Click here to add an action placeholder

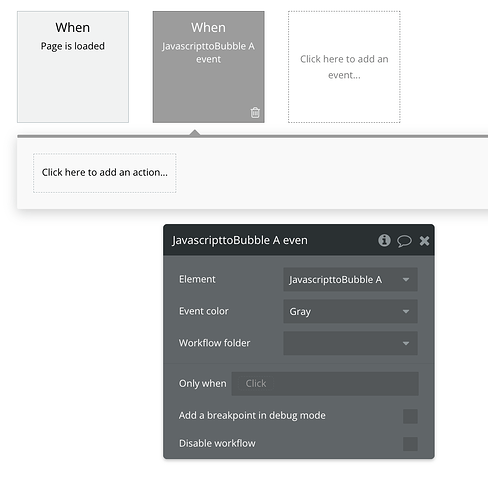coord(105,173)
